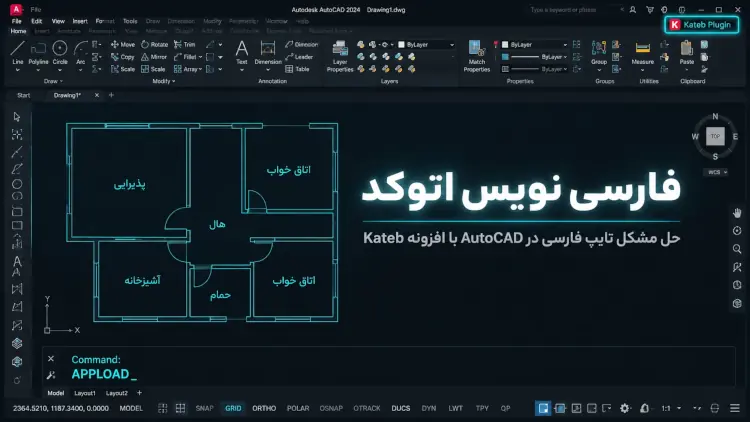The height and width of the screenshot is (422, 750).
Task: Open the WCS dropdown under the ViewCube
Action: (717, 172)
